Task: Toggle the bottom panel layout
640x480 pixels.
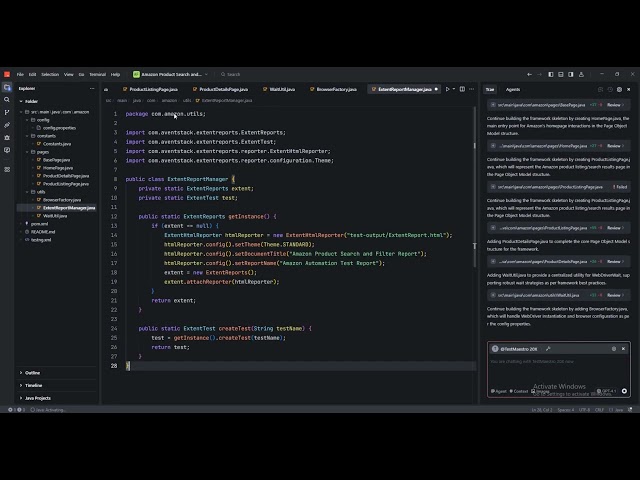Action: point(560,74)
